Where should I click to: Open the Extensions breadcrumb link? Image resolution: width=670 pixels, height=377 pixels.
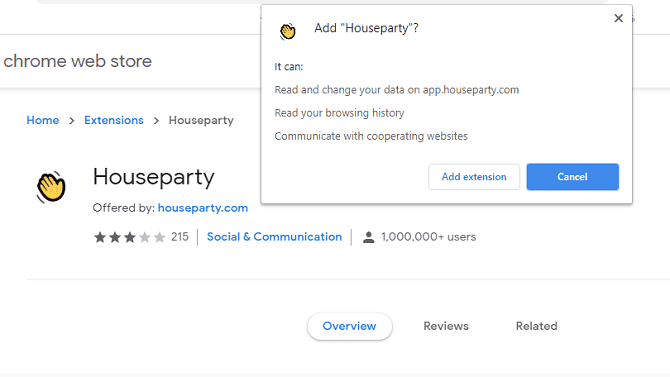pos(114,121)
